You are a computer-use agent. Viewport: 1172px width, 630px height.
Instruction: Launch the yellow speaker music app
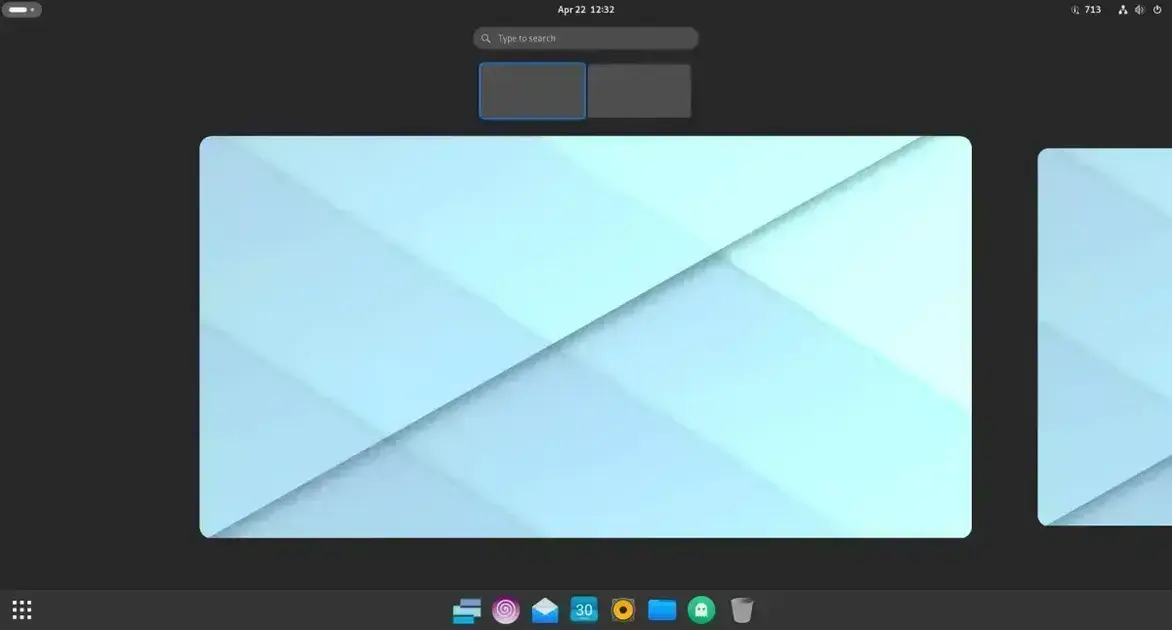point(623,610)
